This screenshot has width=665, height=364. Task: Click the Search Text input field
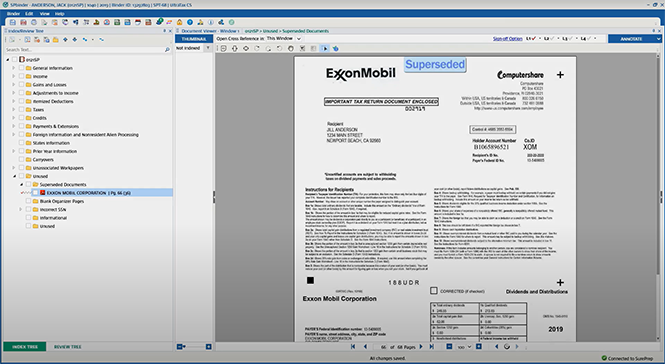[x=84, y=50]
